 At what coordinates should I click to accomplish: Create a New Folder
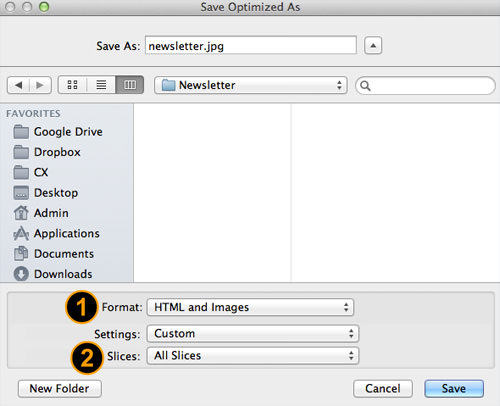60,389
